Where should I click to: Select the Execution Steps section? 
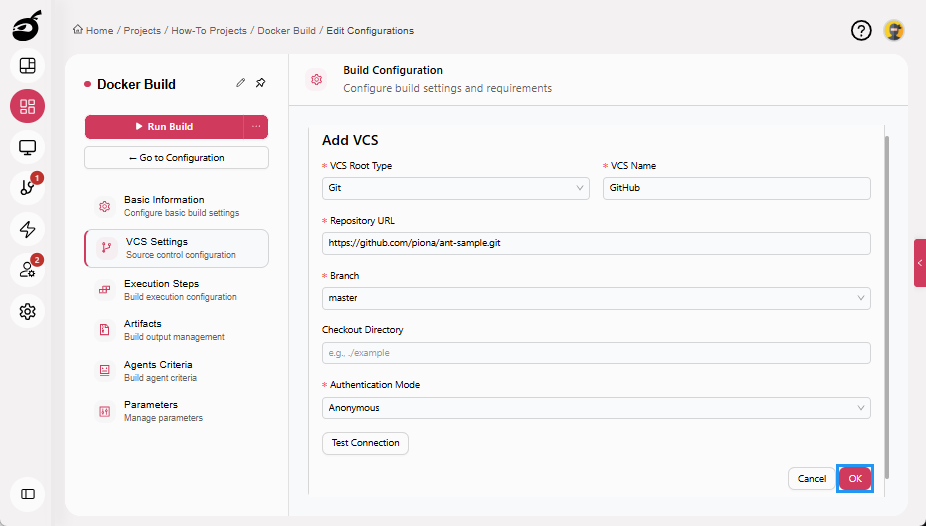coord(176,290)
